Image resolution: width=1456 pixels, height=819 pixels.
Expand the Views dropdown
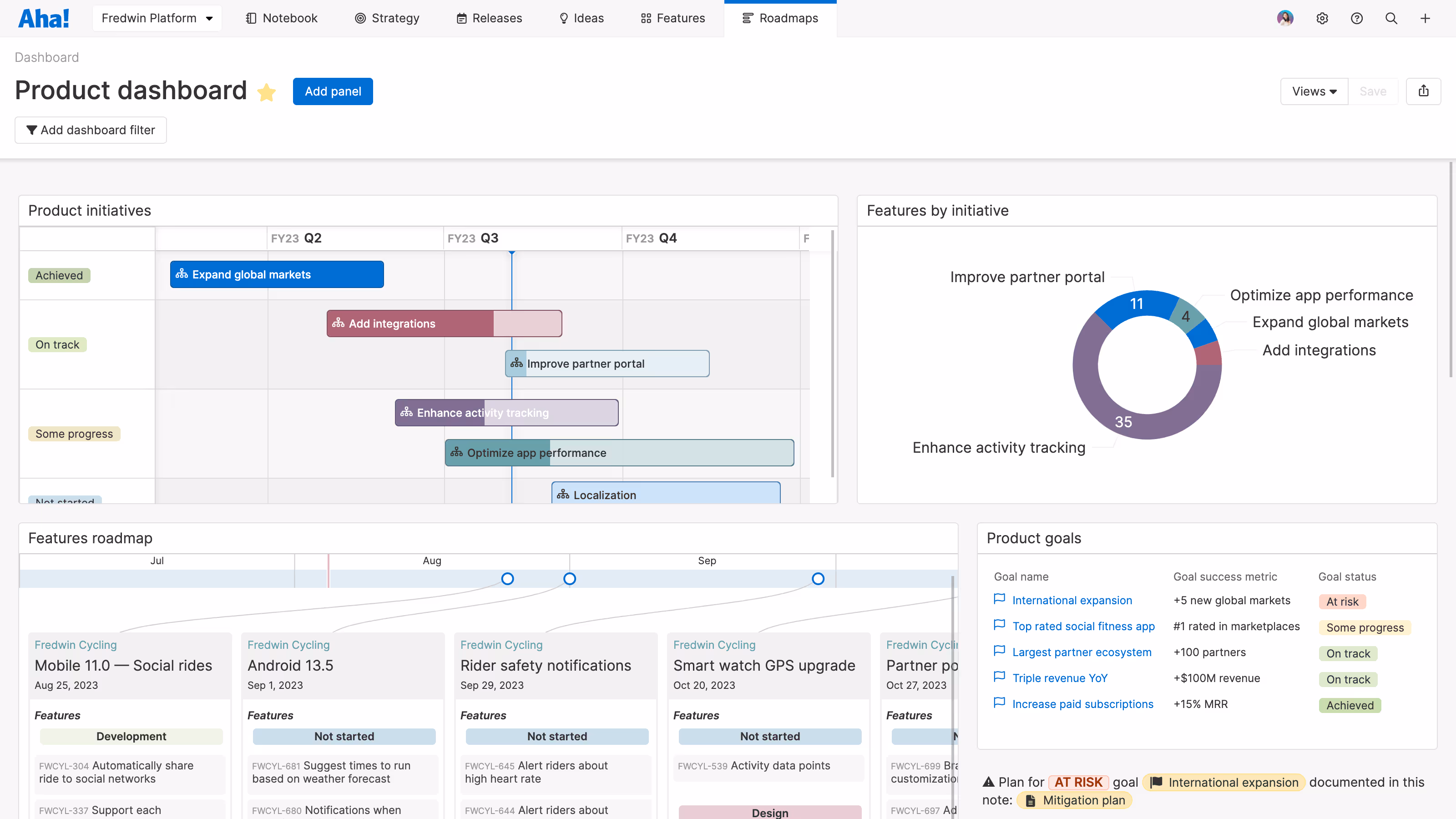pyautogui.click(x=1314, y=91)
